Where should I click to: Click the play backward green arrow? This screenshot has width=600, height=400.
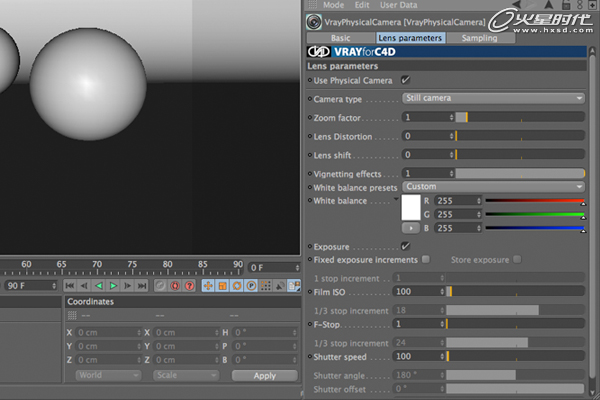[x=99, y=286]
